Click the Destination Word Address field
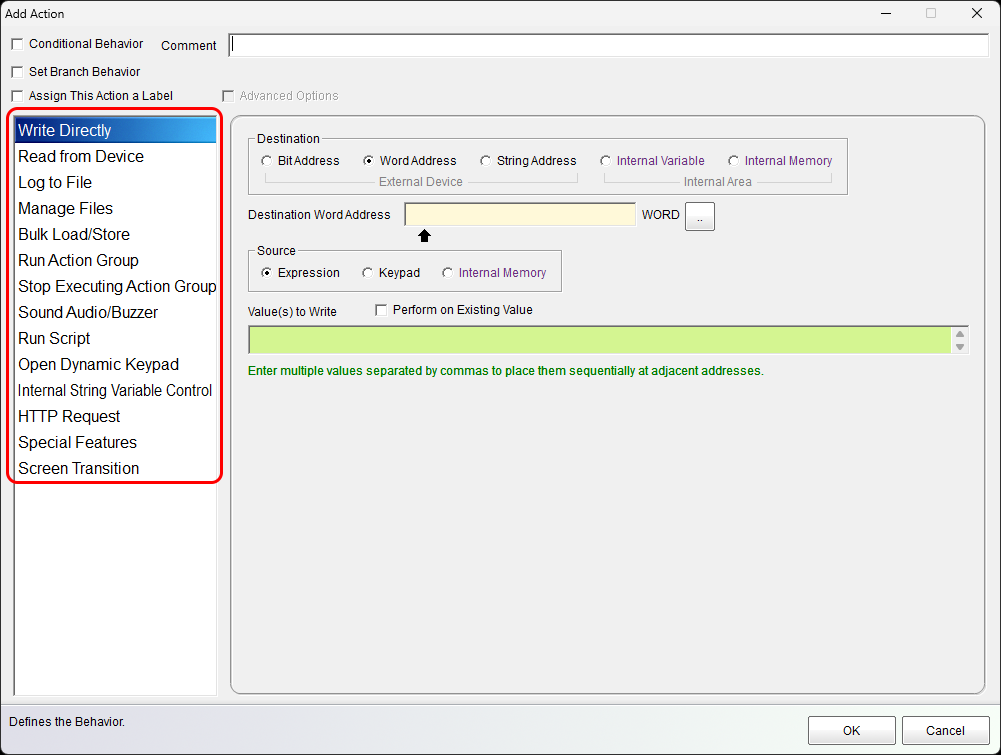This screenshot has height=755, width=1001. (520, 215)
